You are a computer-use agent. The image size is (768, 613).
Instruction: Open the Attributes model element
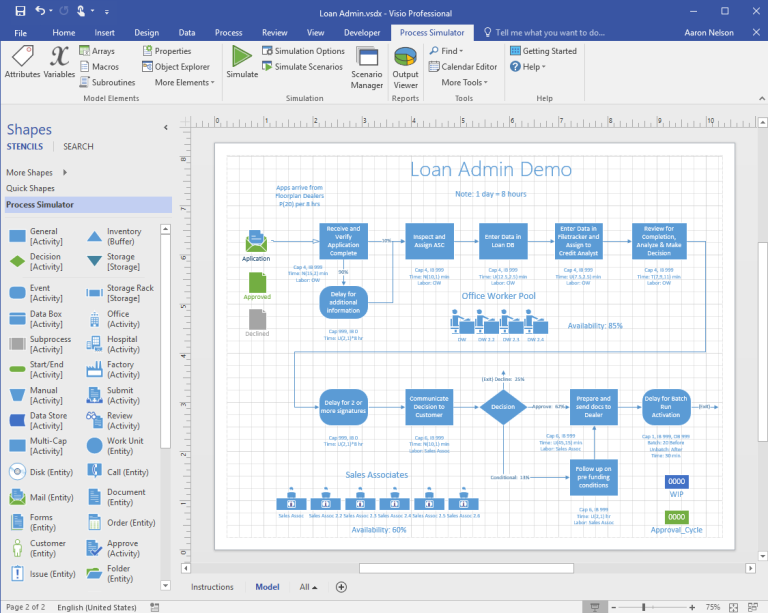(x=22, y=61)
